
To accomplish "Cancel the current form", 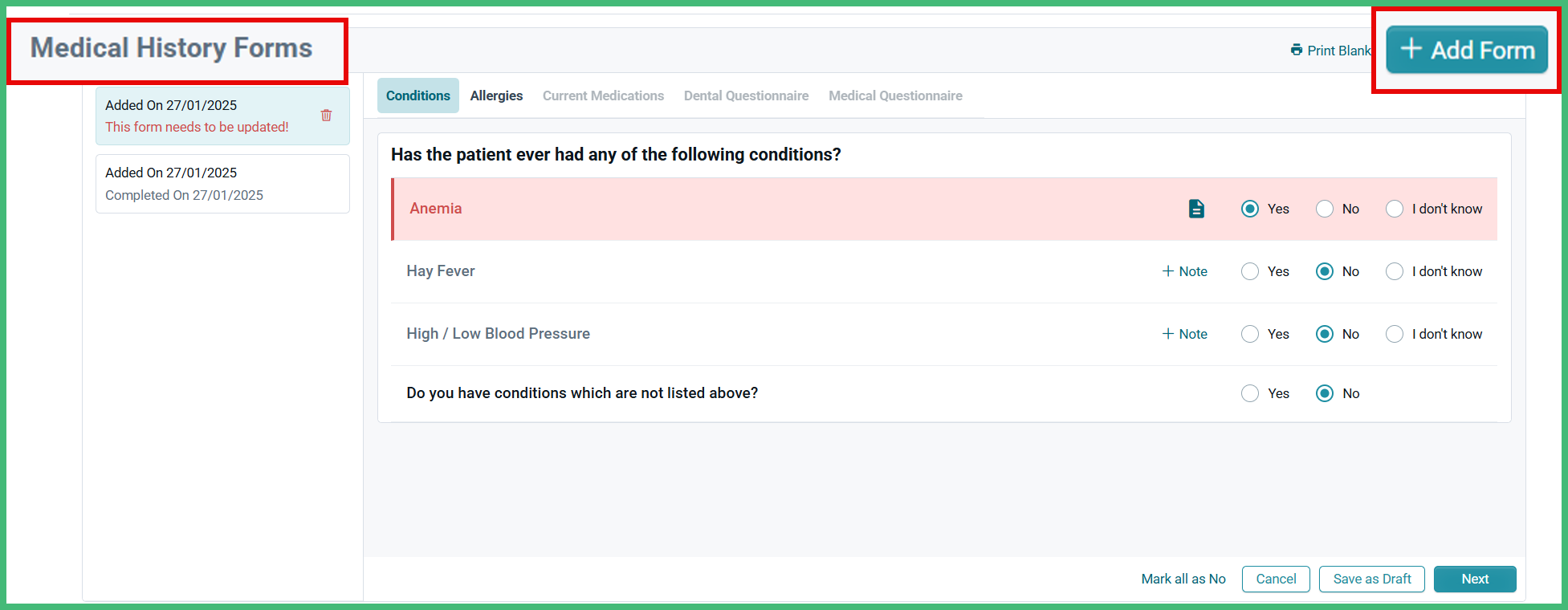I will coord(1276,579).
